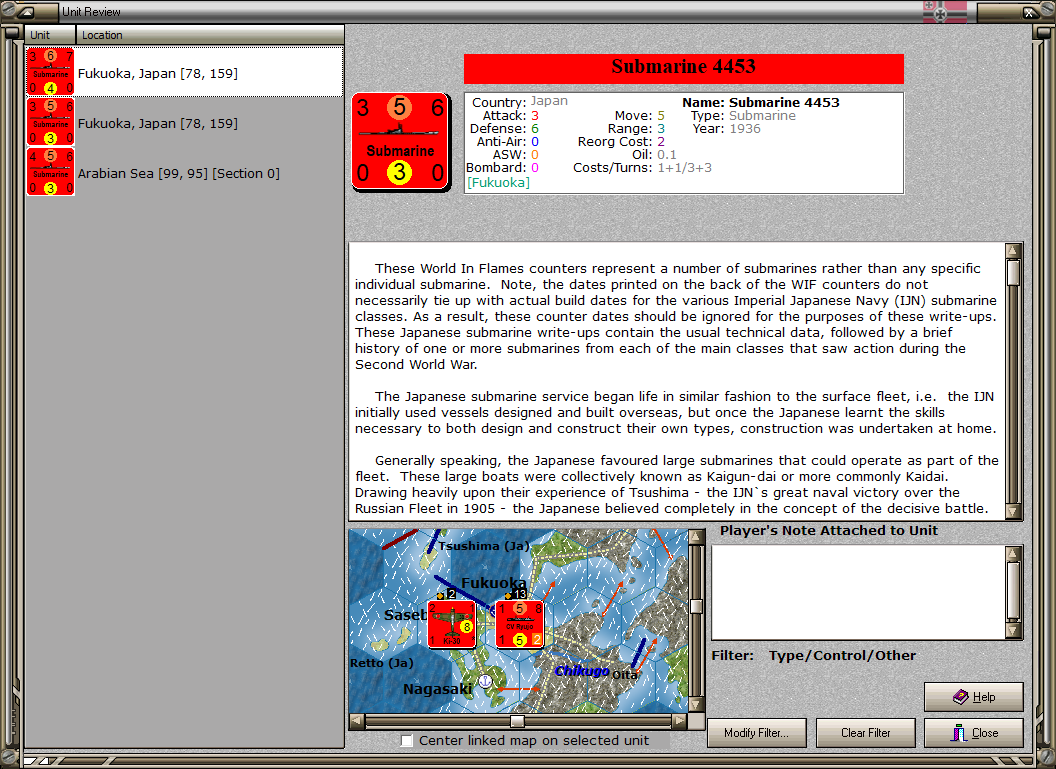Select the 3-6-7 submarine counter at Fukuoka
This screenshot has width=1056, height=769.
tap(51, 71)
